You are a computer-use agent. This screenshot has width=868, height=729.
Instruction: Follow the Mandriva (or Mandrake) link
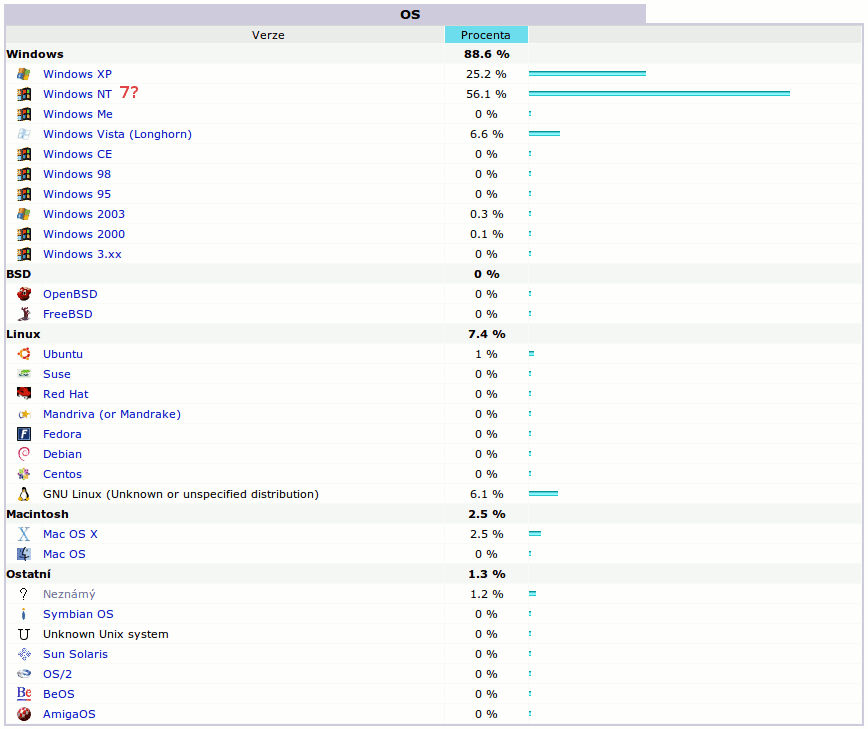tap(112, 414)
